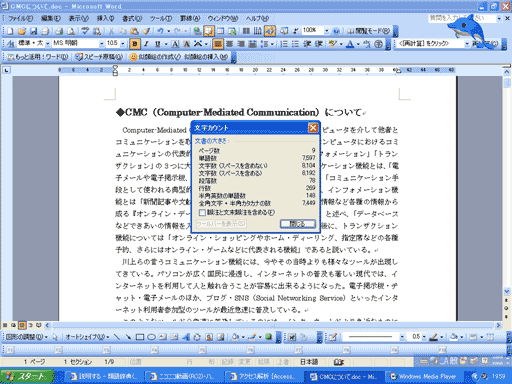Expand the Highlight color arrow dropdown
The height and width of the screenshot is (384, 512).
pyautogui.click(x=341, y=44)
